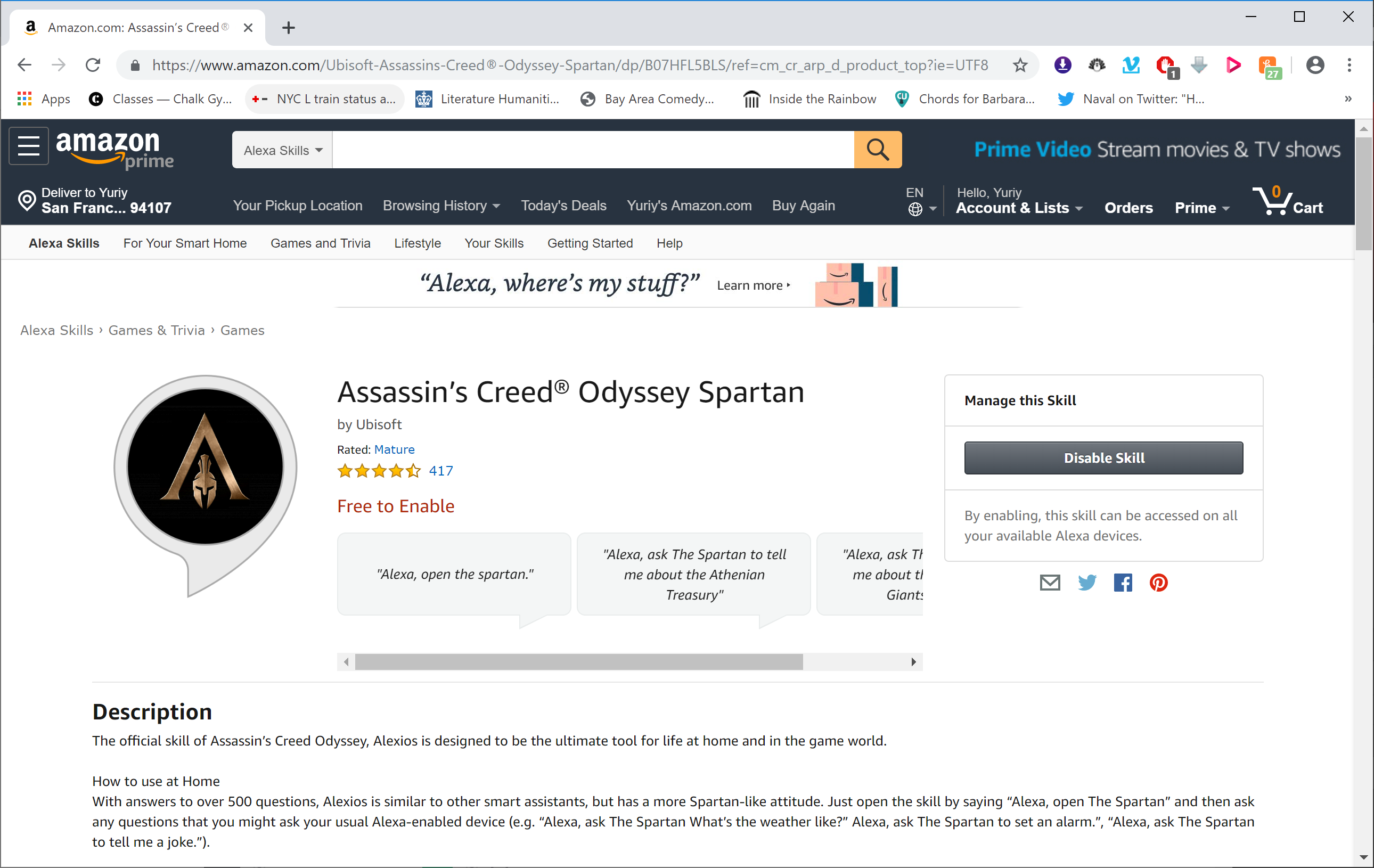Image resolution: width=1374 pixels, height=868 pixels.
Task: Open the Chrome profile avatar
Action: [1315, 65]
